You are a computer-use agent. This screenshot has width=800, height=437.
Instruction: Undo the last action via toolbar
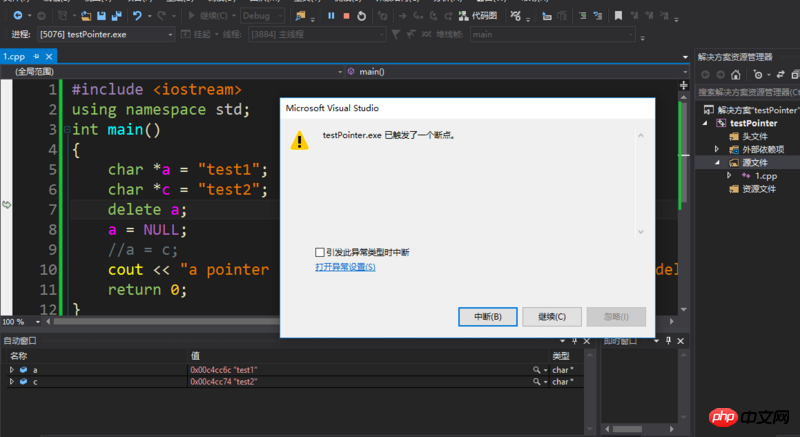point(137,16)
